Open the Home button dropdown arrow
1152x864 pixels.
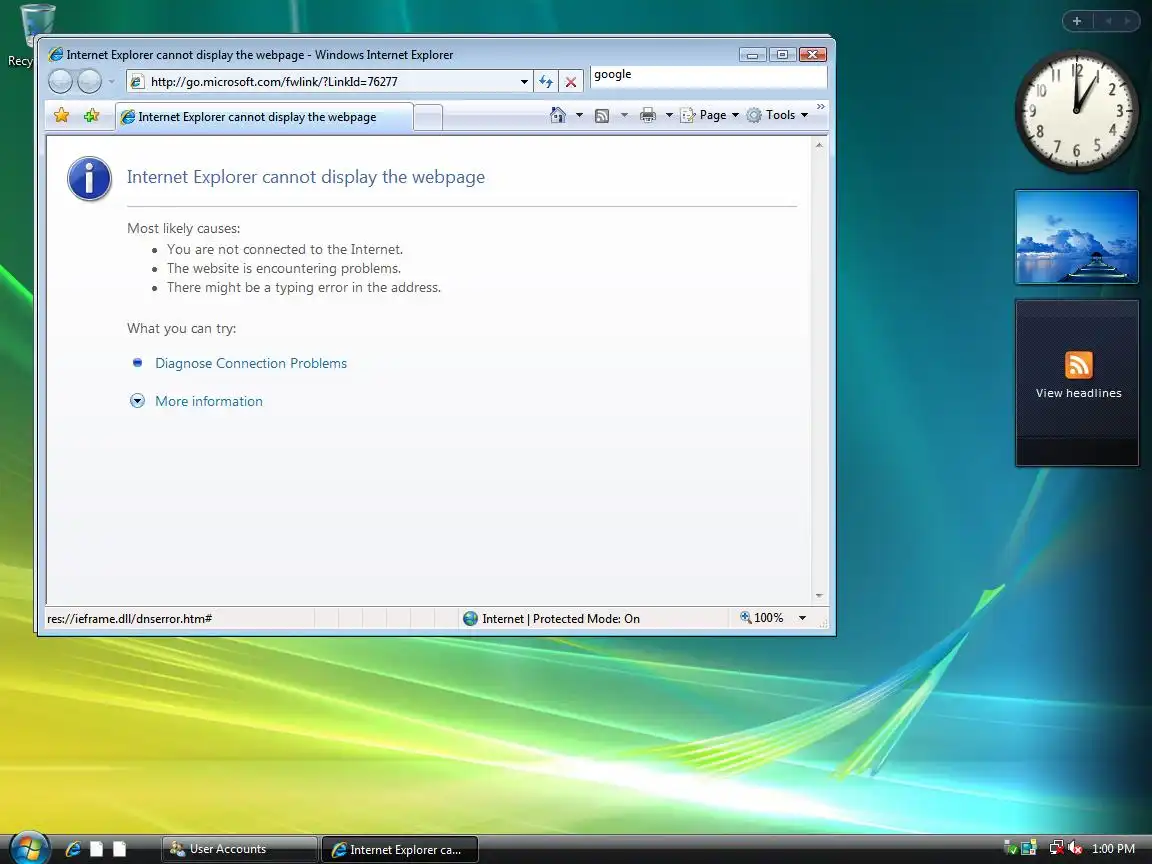tap(579, 115)
